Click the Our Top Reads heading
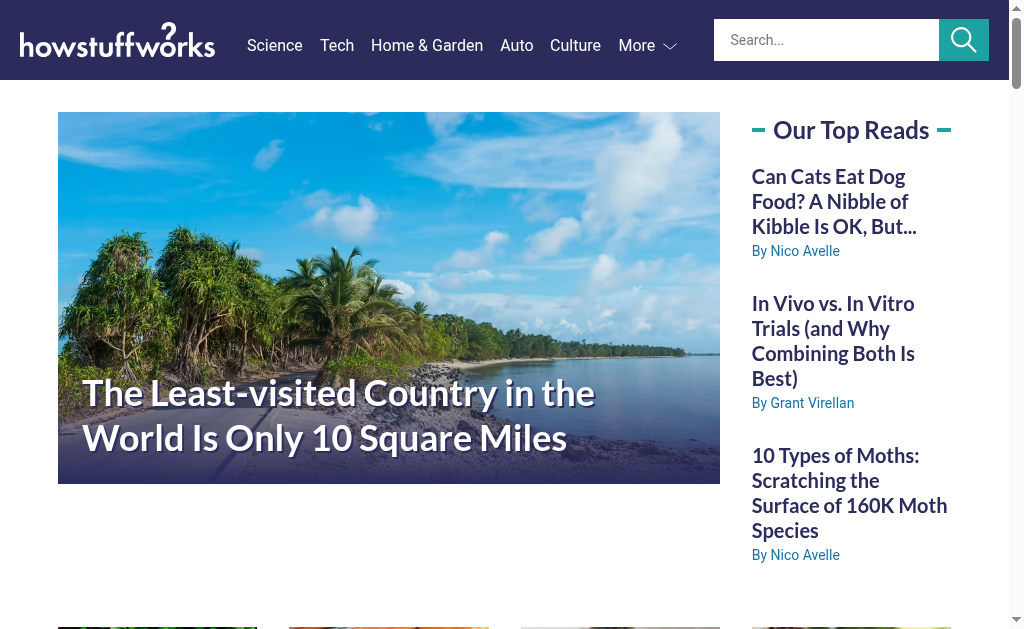Viewport: 1024px width, 629px height. [851, 131]
